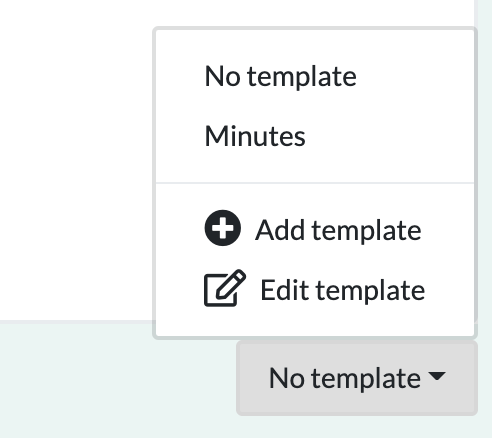Click the 'Add template' text label
492x438 pixels.
(x=338, y=230)
